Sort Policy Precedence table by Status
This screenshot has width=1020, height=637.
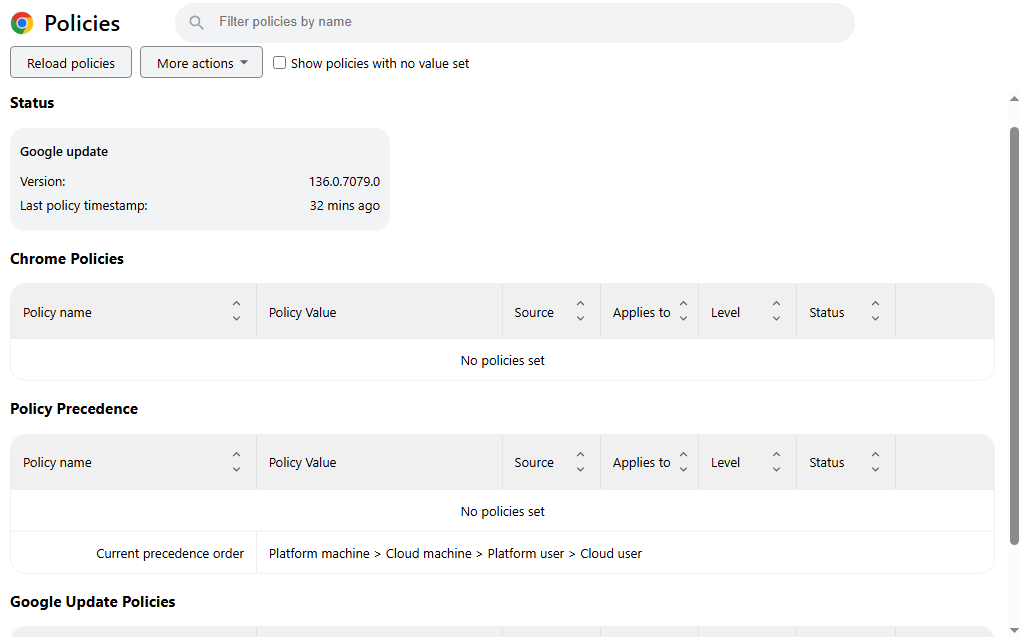point(875,462)
